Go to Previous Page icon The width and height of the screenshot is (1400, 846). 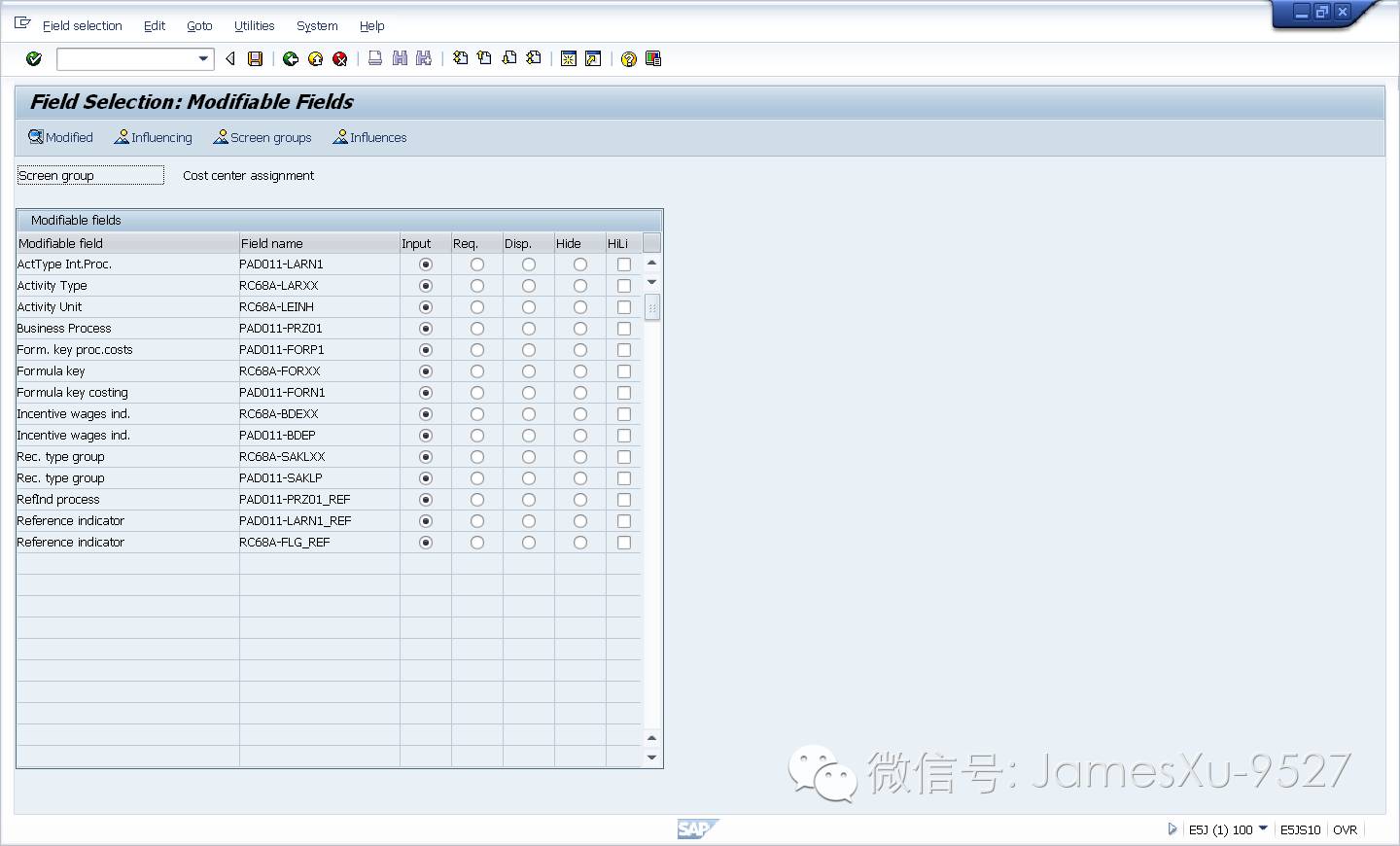484,59
